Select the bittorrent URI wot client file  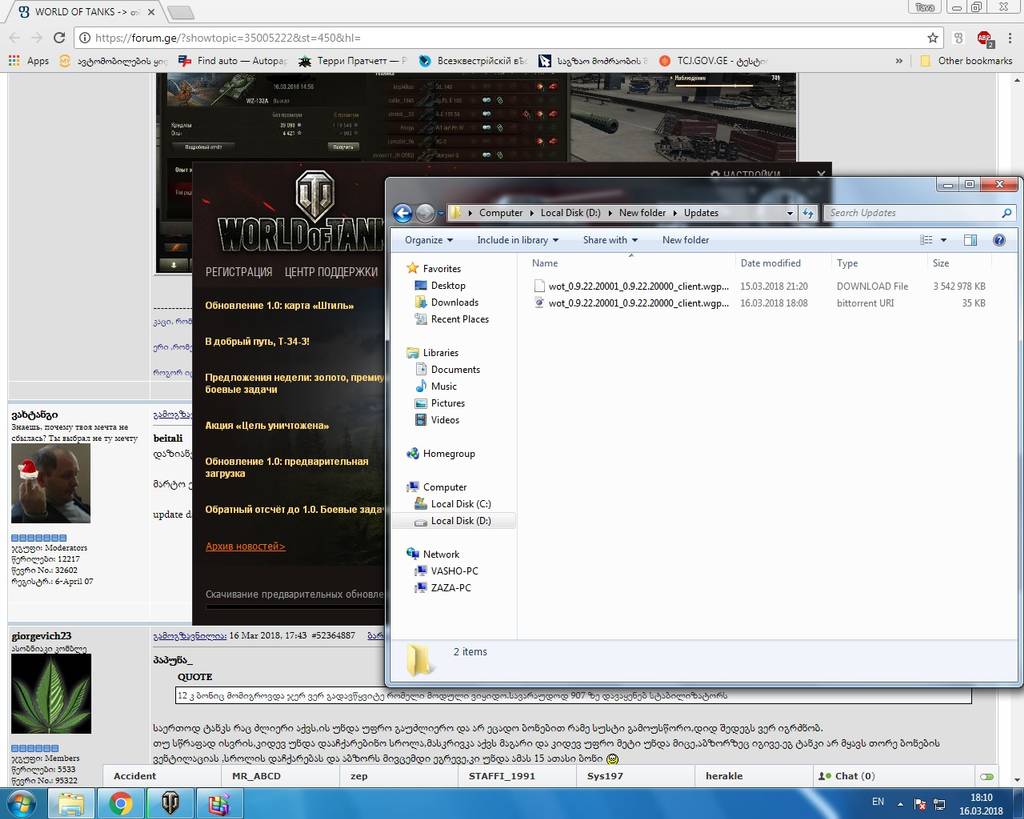click(x=759, y=303)
